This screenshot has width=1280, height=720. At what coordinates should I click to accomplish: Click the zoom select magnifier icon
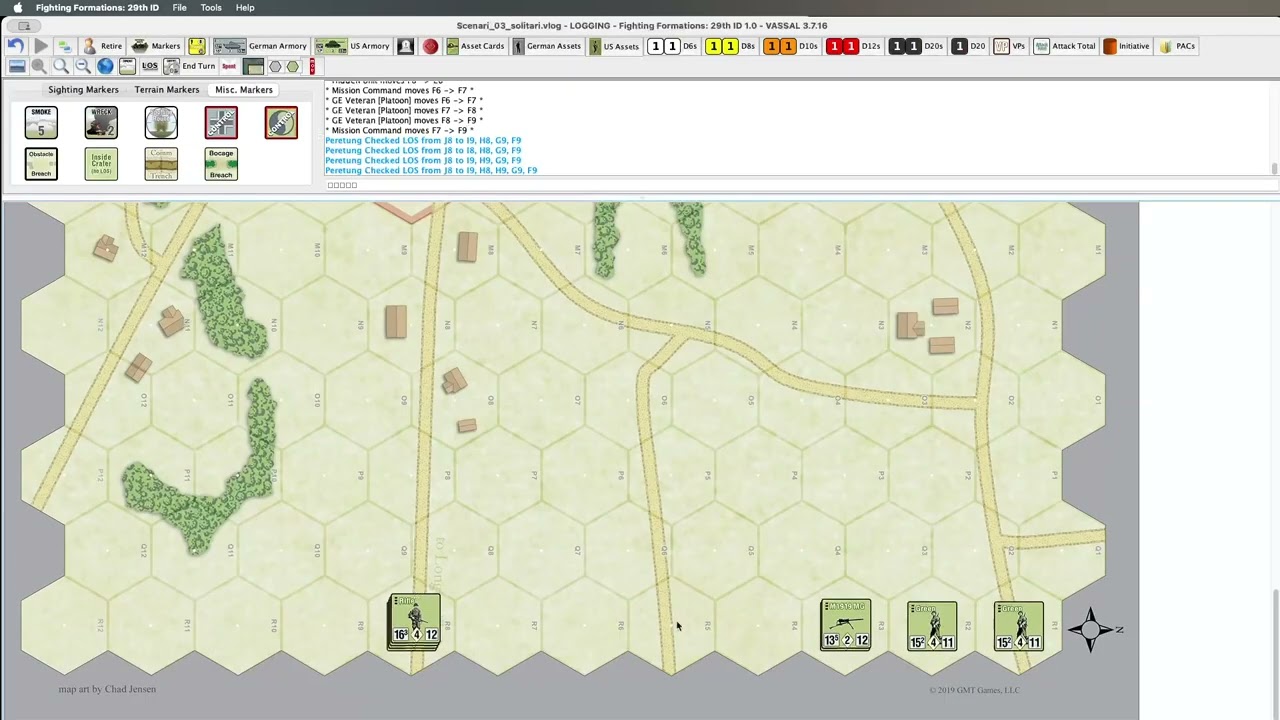61,66
